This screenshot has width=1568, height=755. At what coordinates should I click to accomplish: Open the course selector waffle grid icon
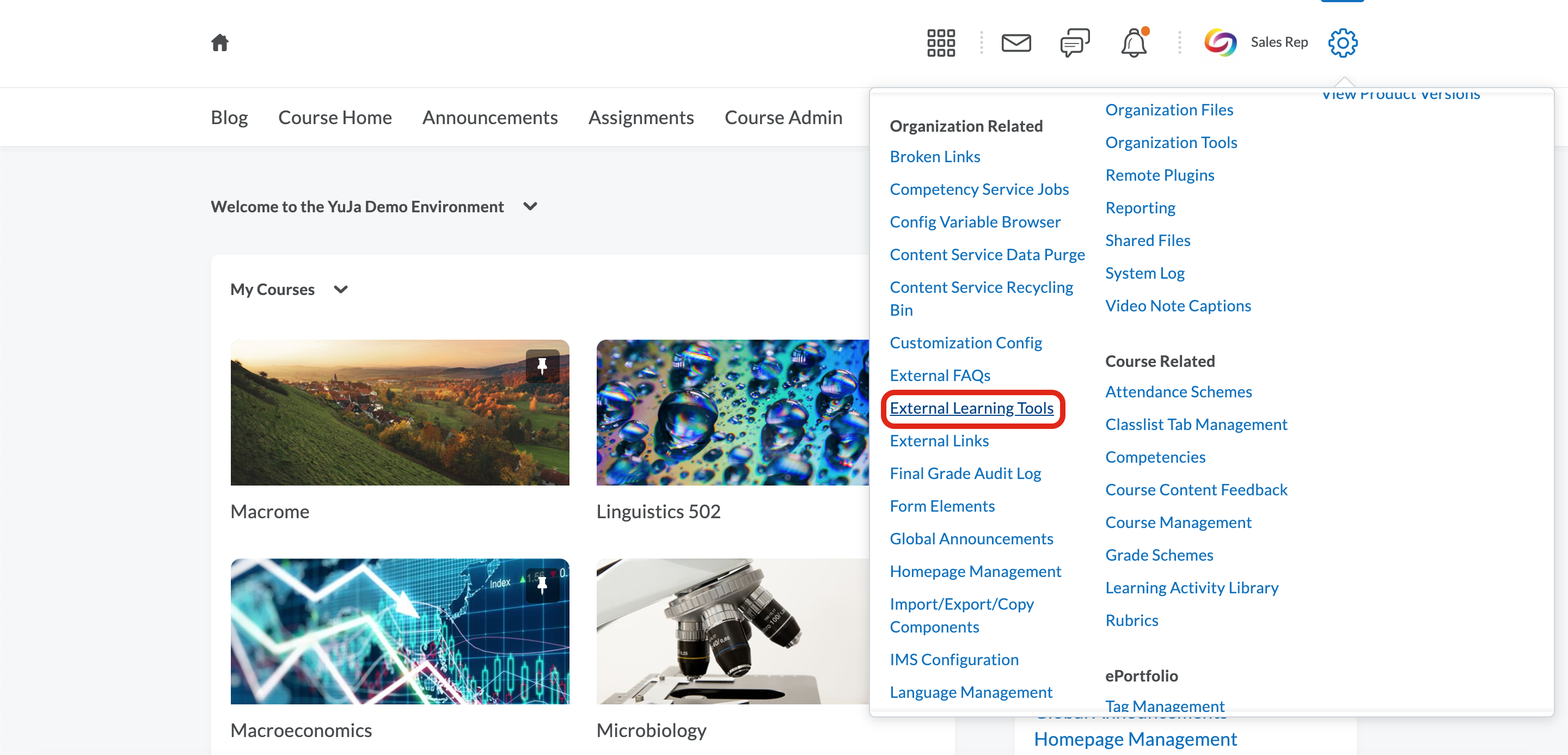pyautogui.click(x=940, y=42)
